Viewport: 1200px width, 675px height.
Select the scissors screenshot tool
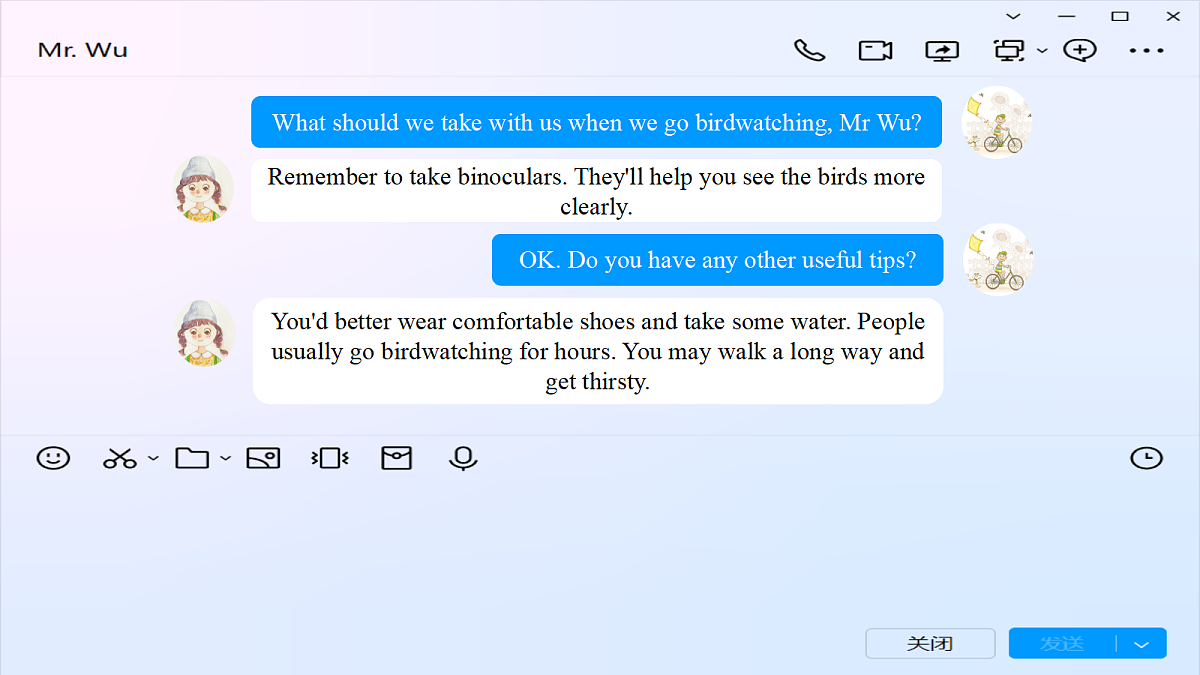tap(119, 459)
